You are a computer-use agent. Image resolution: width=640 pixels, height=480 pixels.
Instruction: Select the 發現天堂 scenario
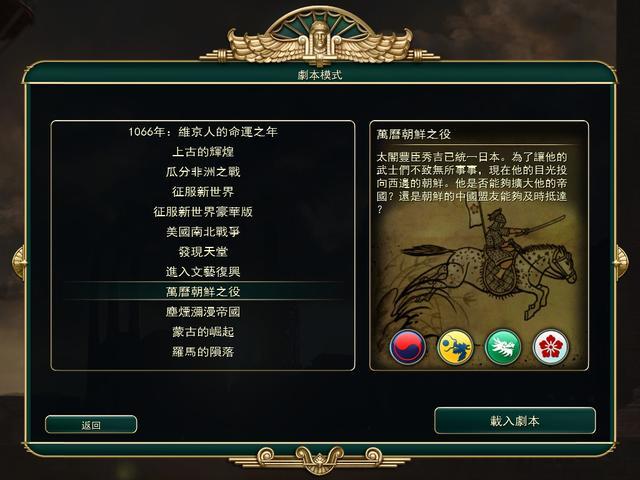[203, 252]
